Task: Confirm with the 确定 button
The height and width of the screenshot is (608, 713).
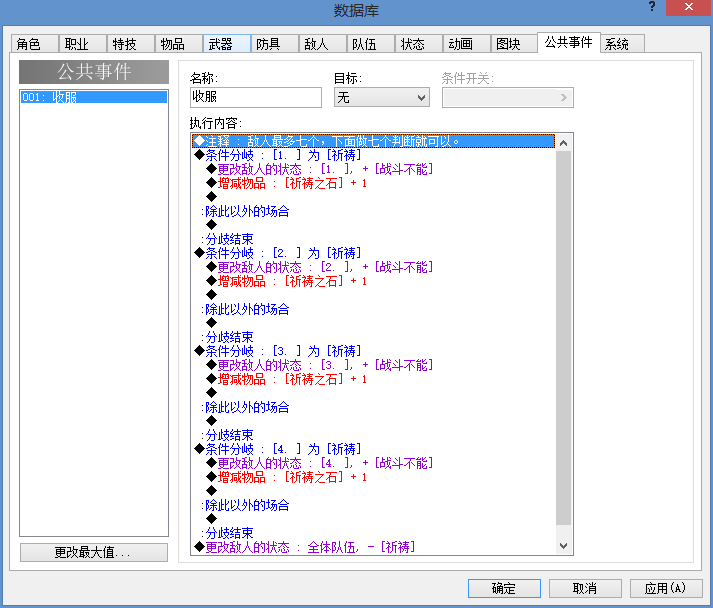Action: click(504, 588)
